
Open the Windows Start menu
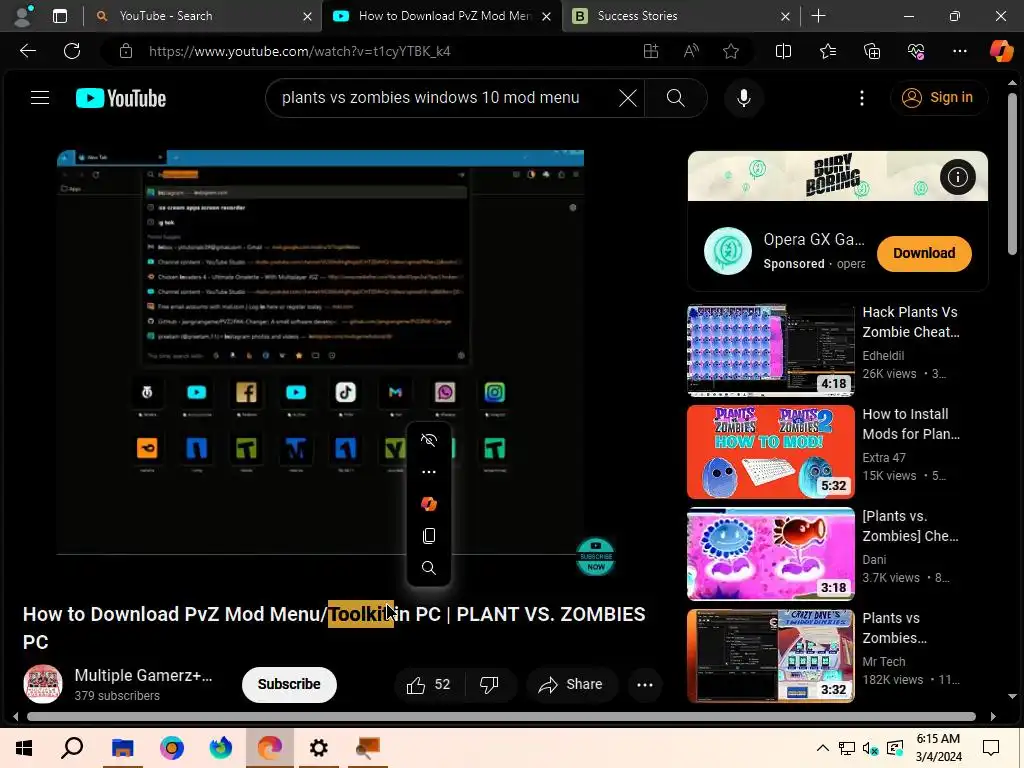pos(24,748)
